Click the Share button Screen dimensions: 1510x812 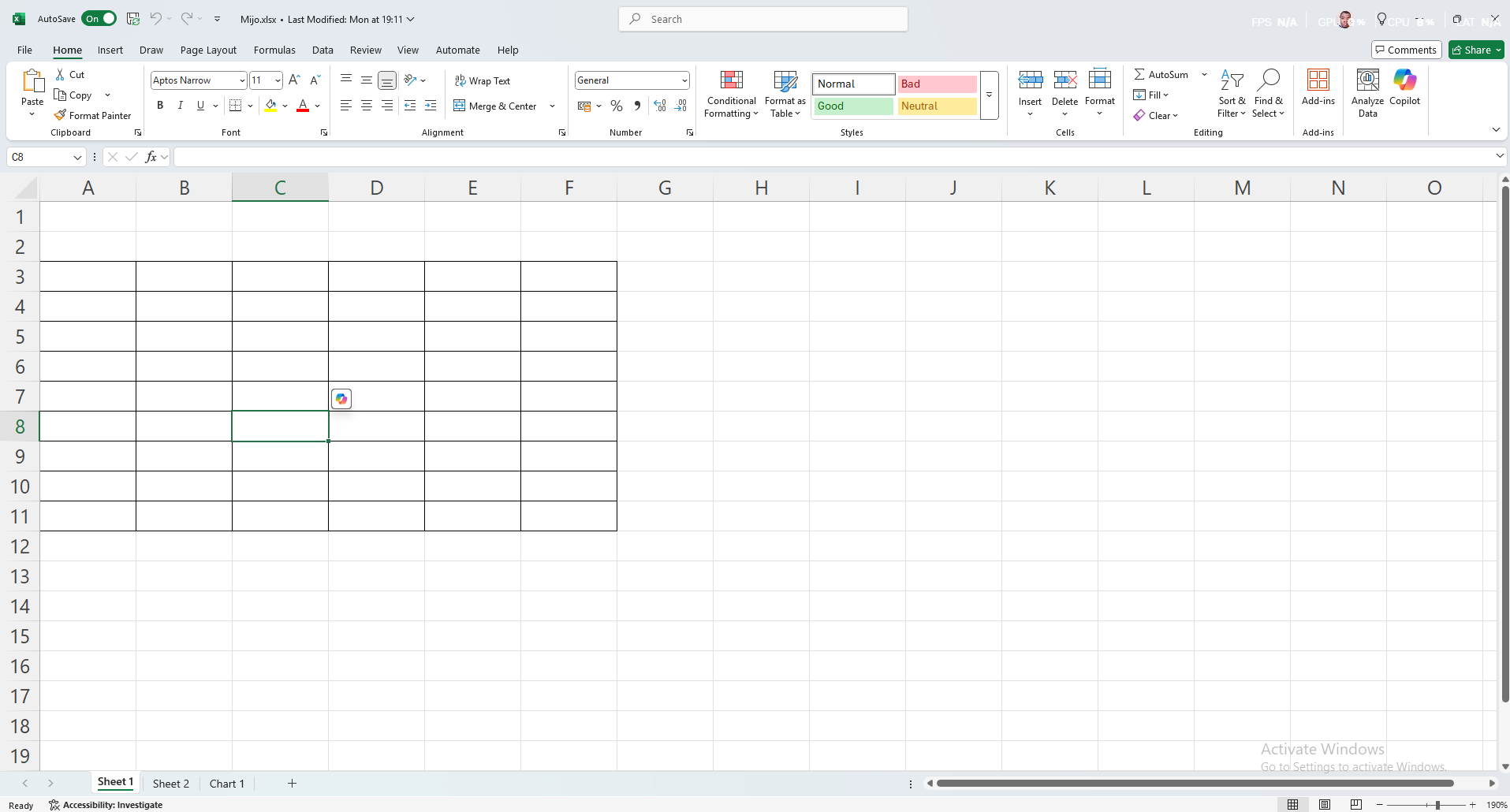click(1476, 50)
